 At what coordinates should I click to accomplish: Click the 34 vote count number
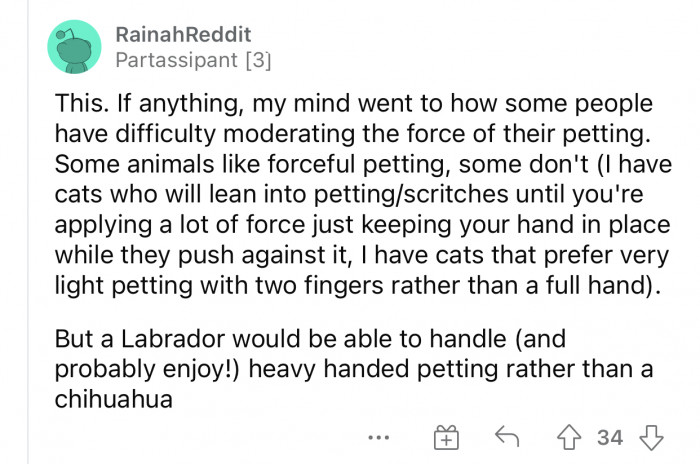point(610,438)
